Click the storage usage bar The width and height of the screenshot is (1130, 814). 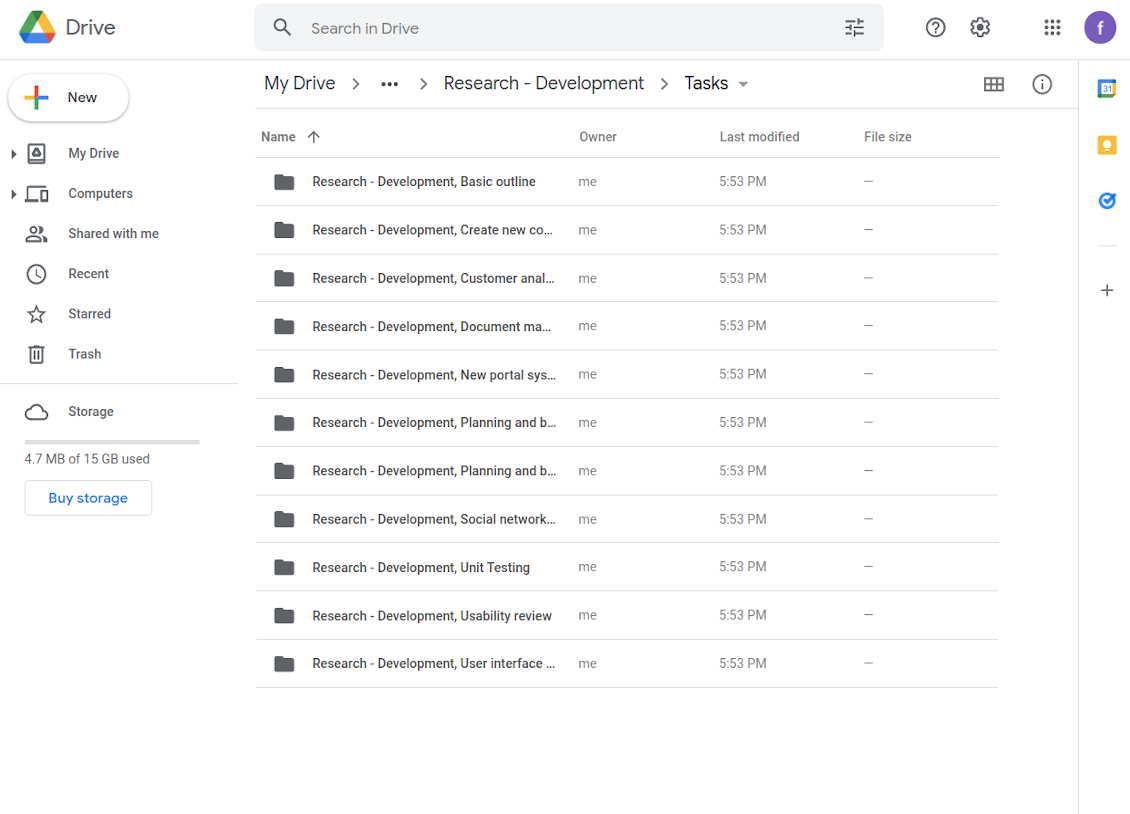(112, 442)
